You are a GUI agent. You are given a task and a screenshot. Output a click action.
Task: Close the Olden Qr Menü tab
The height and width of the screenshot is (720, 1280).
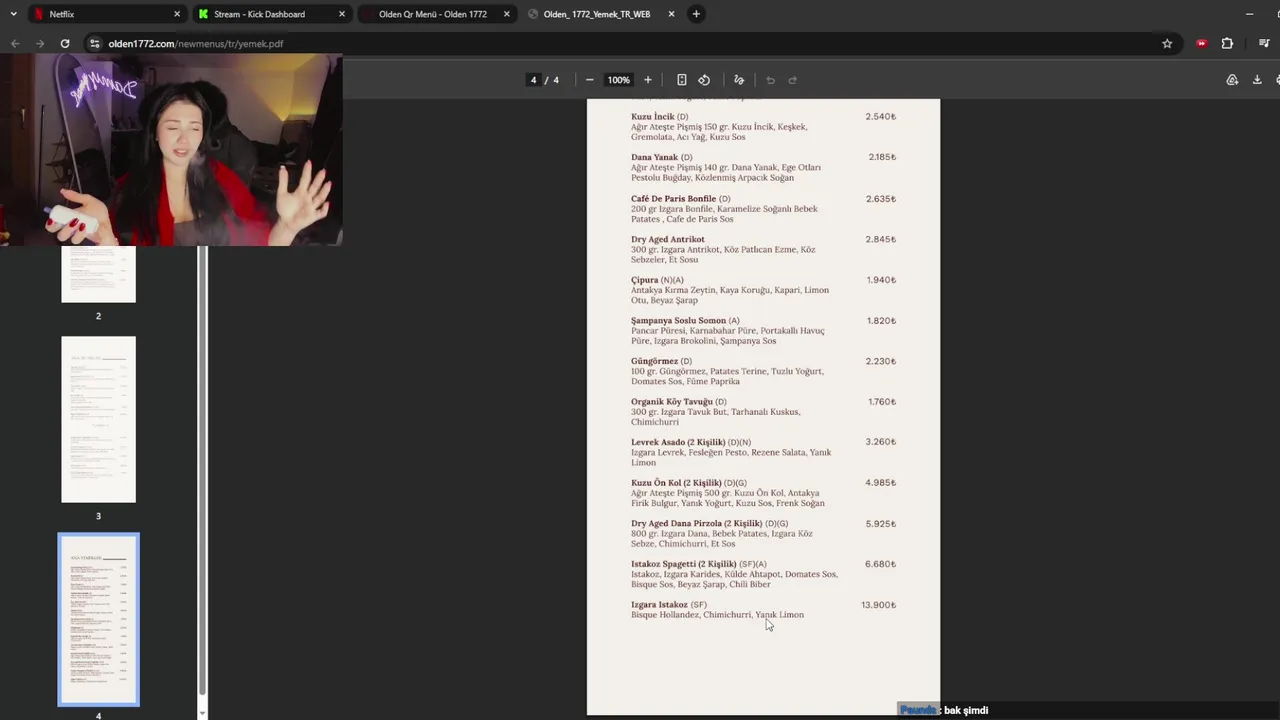coord(507,14)
